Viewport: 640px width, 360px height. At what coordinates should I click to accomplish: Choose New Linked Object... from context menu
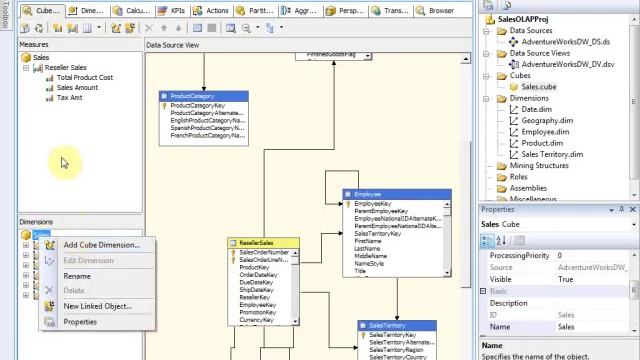pyautogui.click(x=98, y=306)
